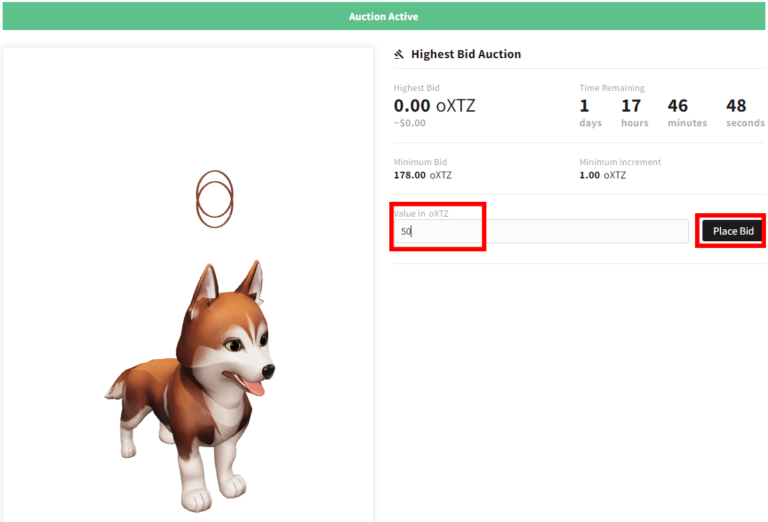
Task: Click the ~$0.00 dollar estimate text
Action: tap(410, 123)
